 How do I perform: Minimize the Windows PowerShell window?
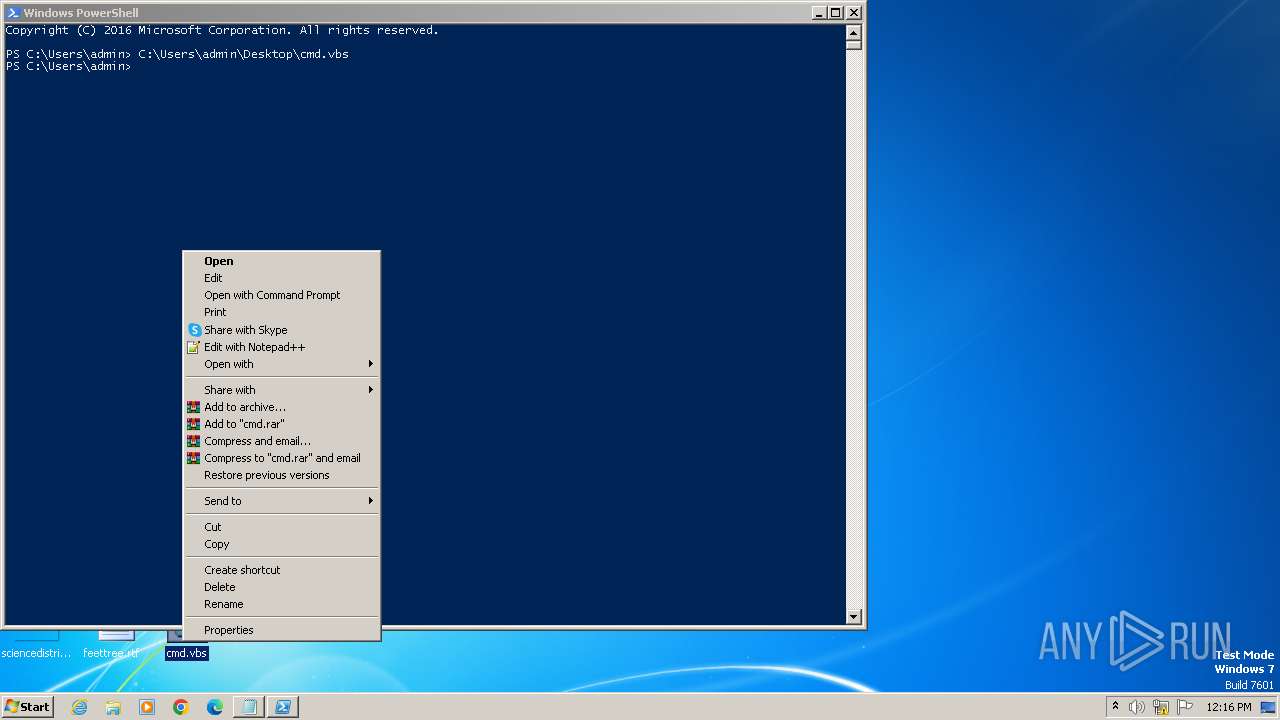819,13
